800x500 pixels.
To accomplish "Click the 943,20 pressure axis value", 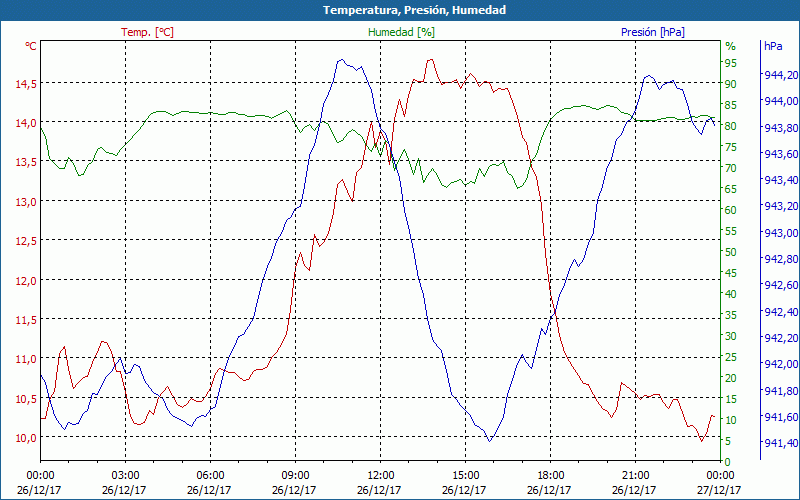I will pyautogui.click(x=781, y=206).
